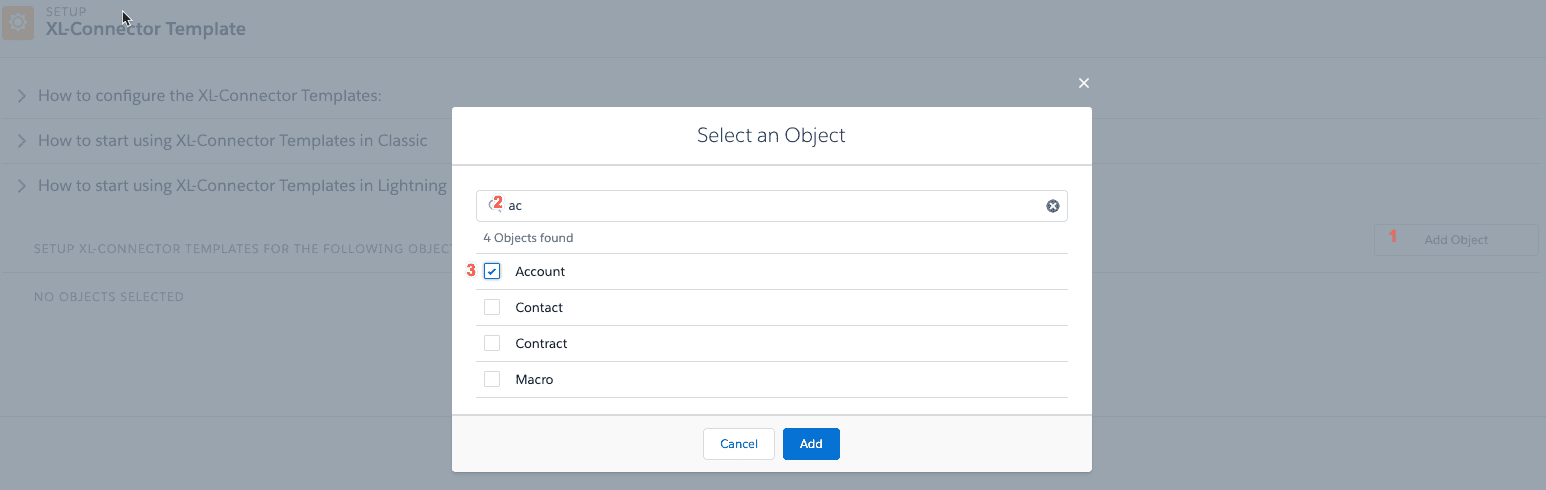The image size is (1546, 490).
Task: Expand How to configure the XL-Connector Templates
Action: point(22,96)
